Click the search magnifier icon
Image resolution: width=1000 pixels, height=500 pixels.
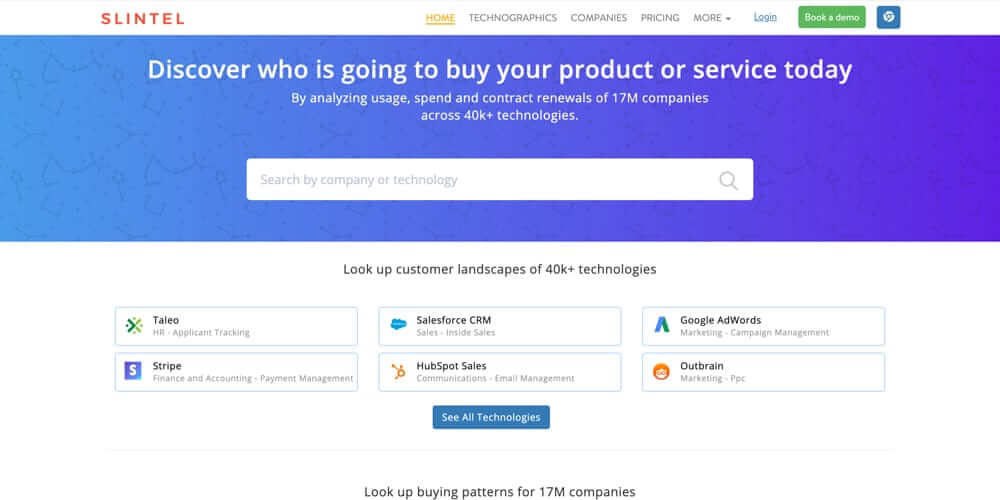tap(728, 180)
